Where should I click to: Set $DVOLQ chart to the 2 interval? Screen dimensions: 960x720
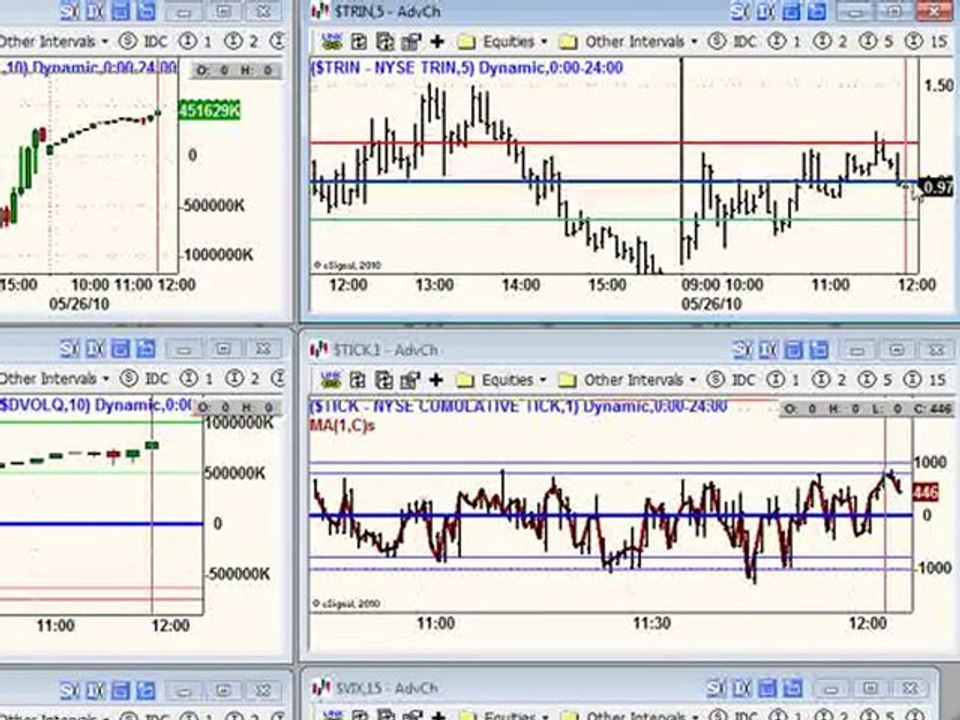(242, 379)
